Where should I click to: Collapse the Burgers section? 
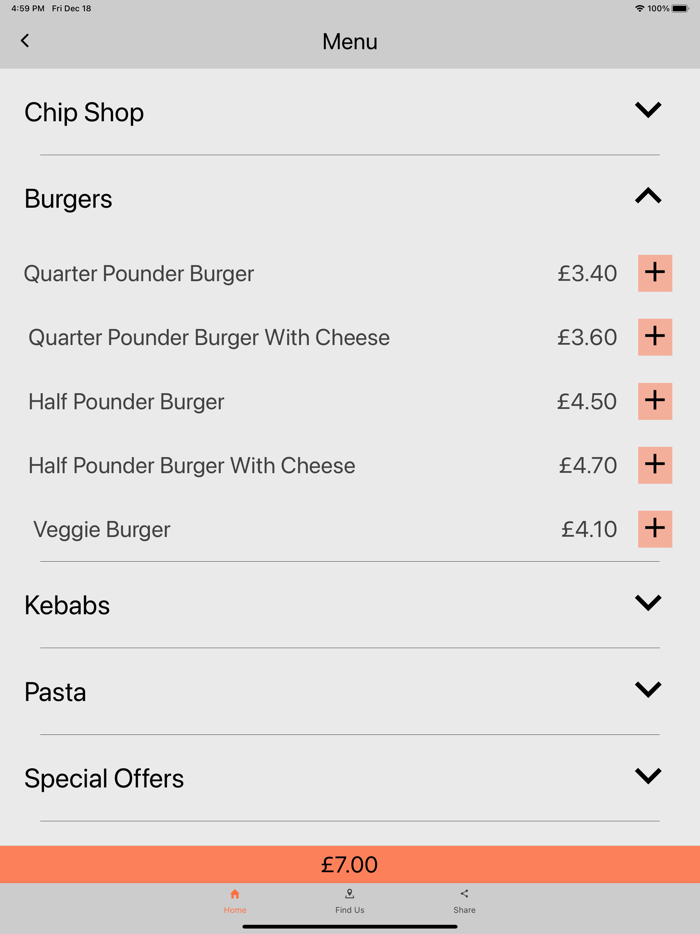pyautogui.click(x=647, y=196)
